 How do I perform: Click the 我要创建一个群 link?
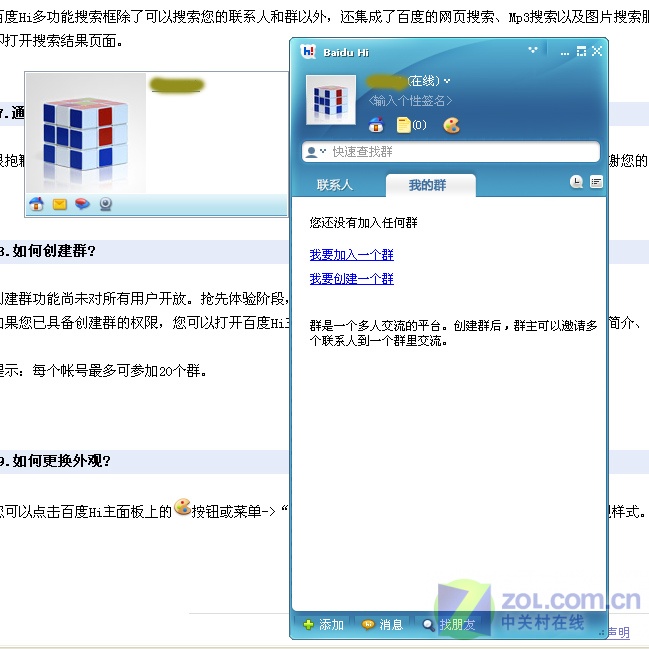click(x=351, y=279)
